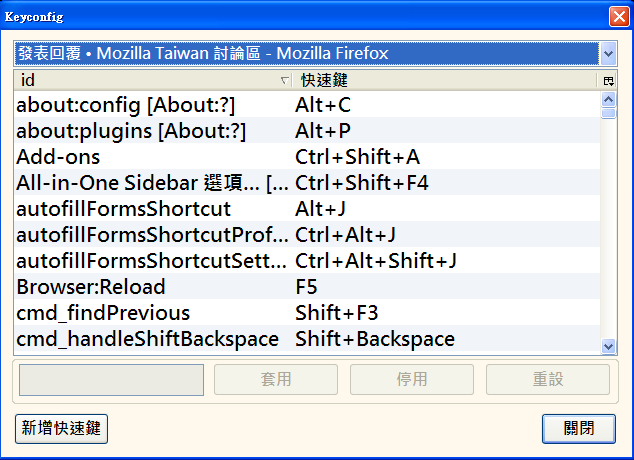Viewport: 634px width, 460px height.
Task: Close the Keyconfig dialog with the X icon
Action: pos(619,16)
